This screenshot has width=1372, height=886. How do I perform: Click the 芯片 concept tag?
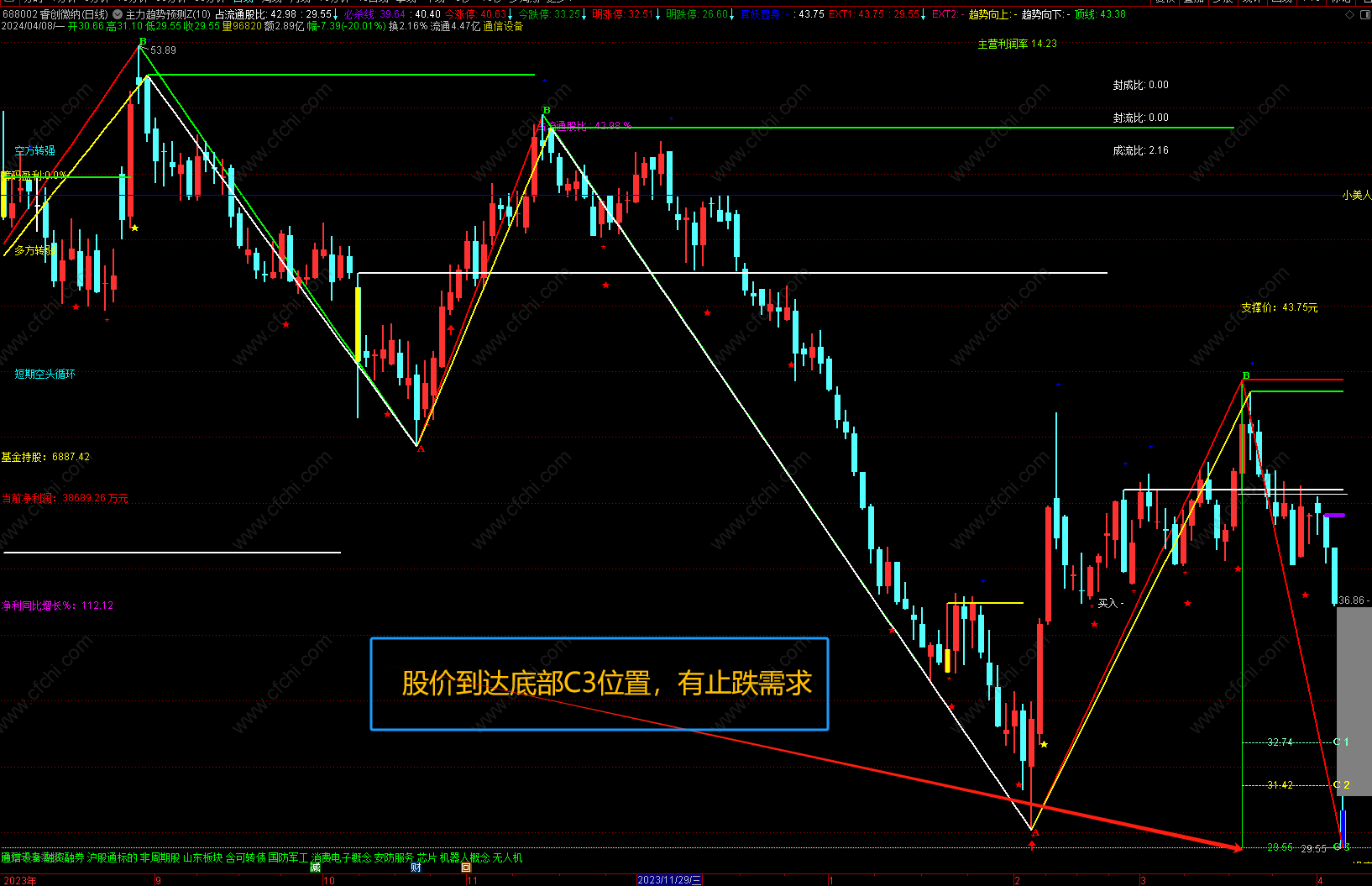427,857
